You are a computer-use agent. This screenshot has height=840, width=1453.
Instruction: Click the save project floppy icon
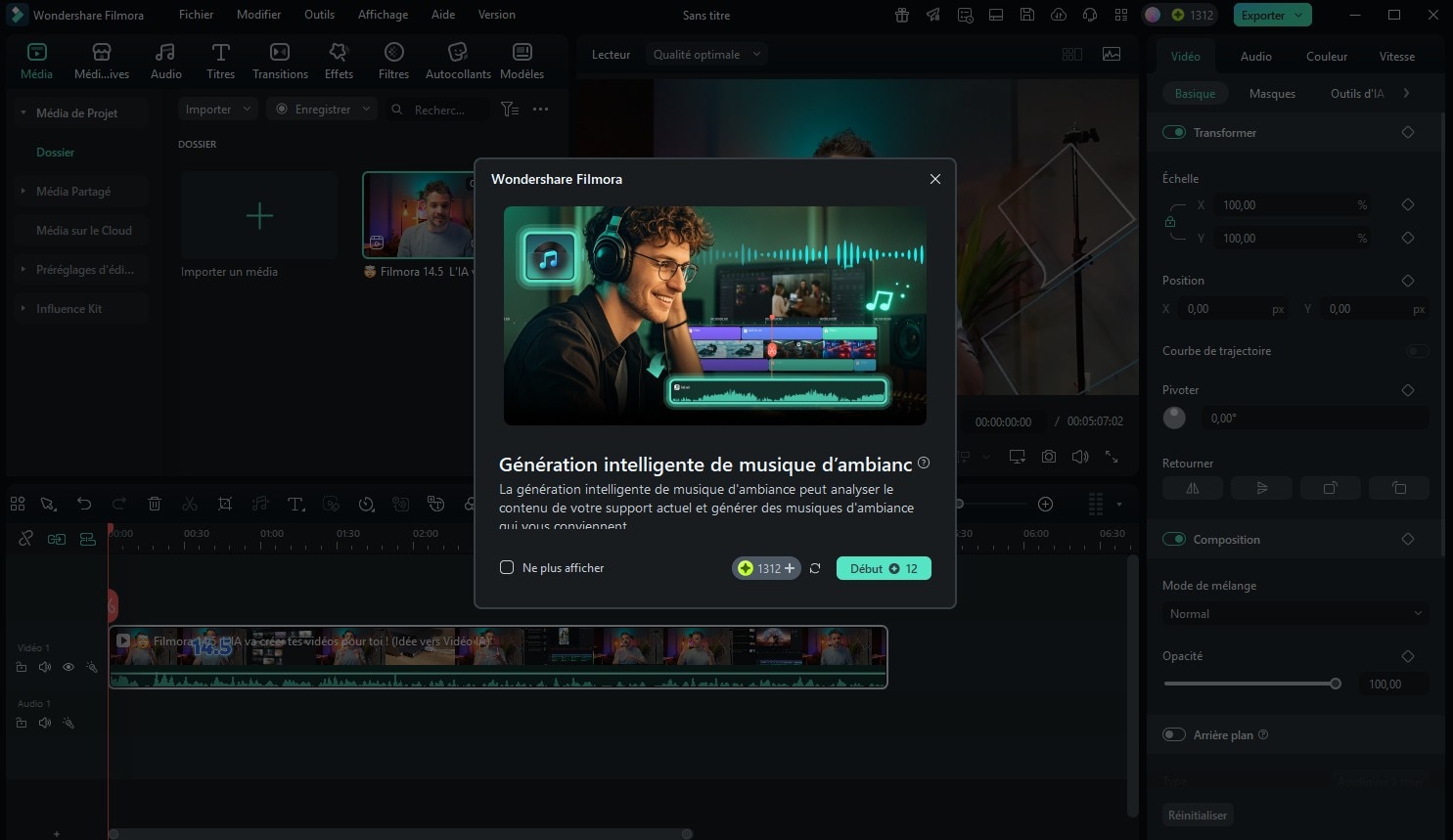[x=1027, y=15]
